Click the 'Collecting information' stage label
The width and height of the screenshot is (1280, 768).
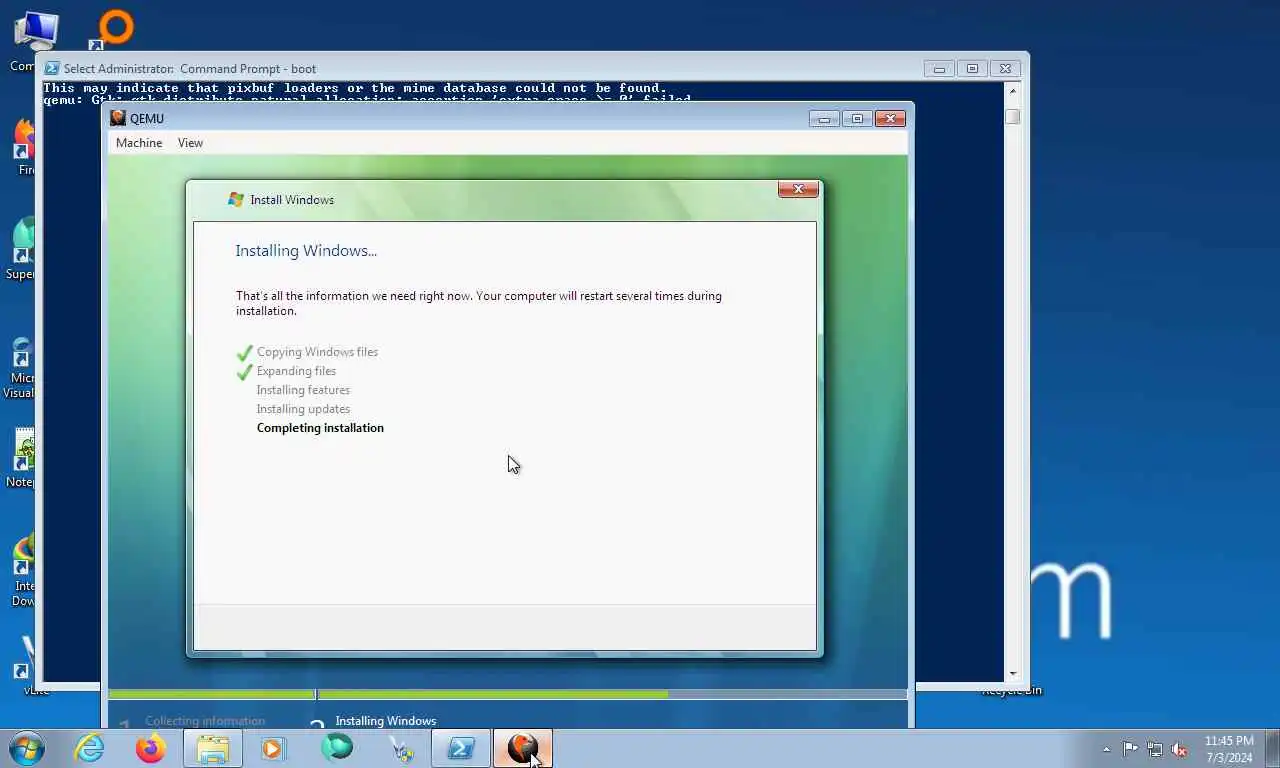205,721
